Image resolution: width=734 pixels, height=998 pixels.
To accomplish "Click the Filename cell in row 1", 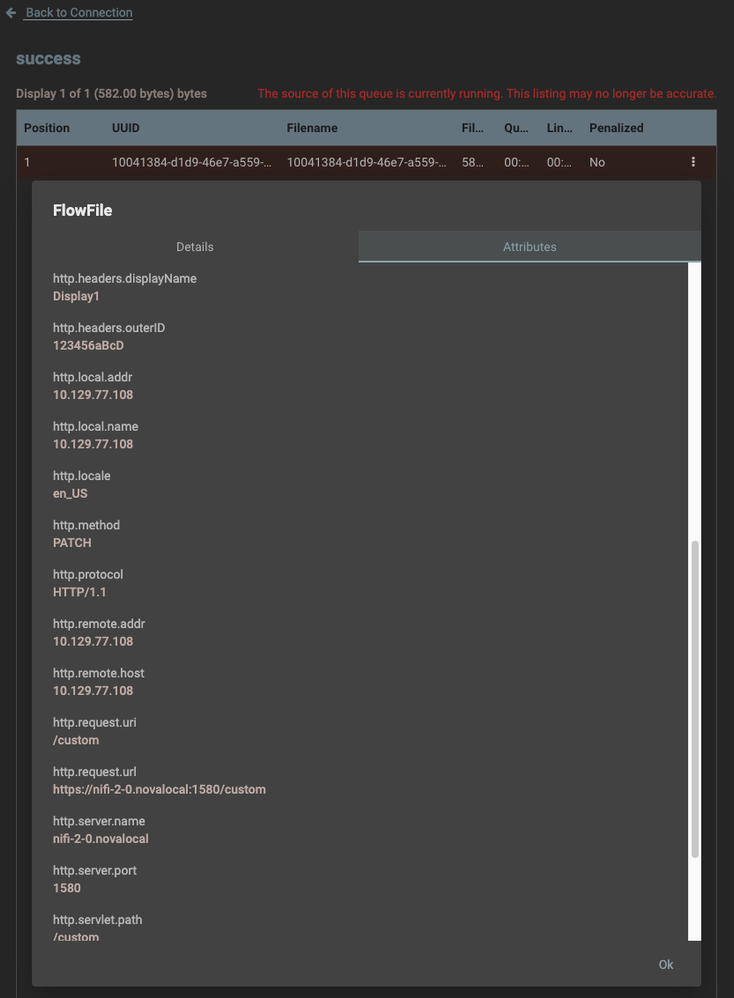I will point(366,162).
